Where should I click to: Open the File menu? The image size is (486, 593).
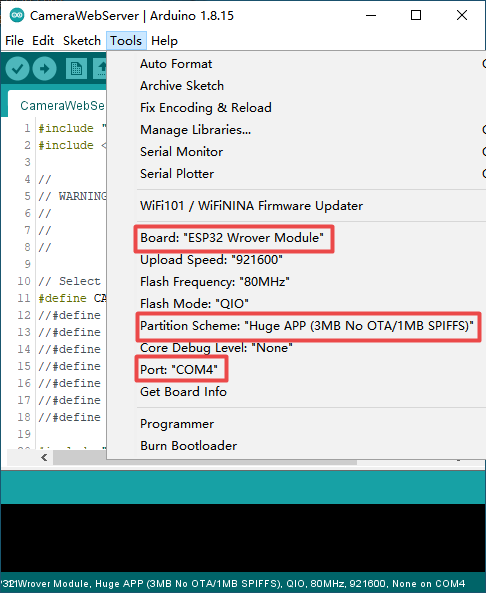click(14, 40)
